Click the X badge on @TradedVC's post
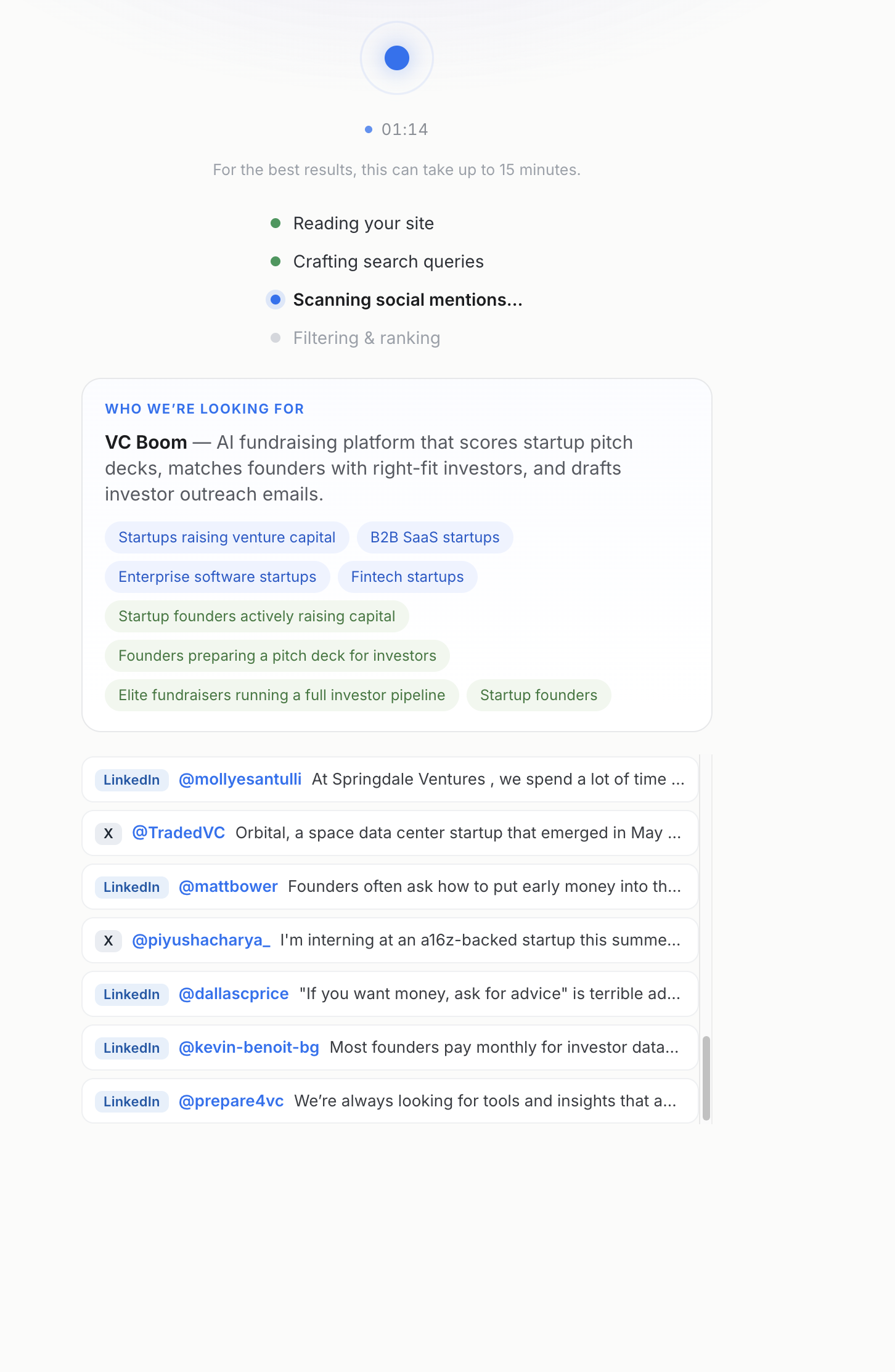This screenshot has width=895, height=1372. (x=108, y=833)
